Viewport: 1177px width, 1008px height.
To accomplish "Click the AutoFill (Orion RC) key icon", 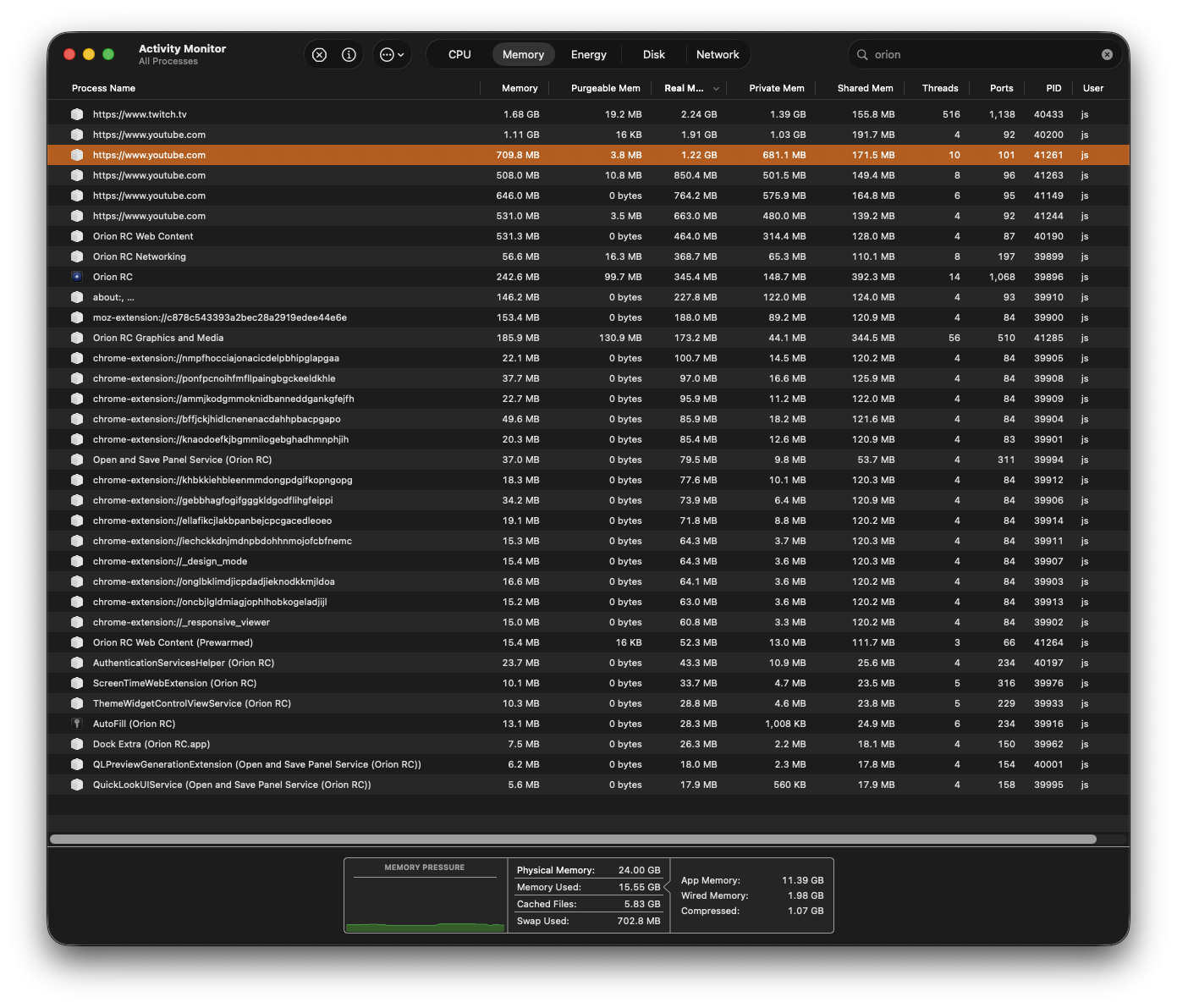I will [x=77, y=724].
